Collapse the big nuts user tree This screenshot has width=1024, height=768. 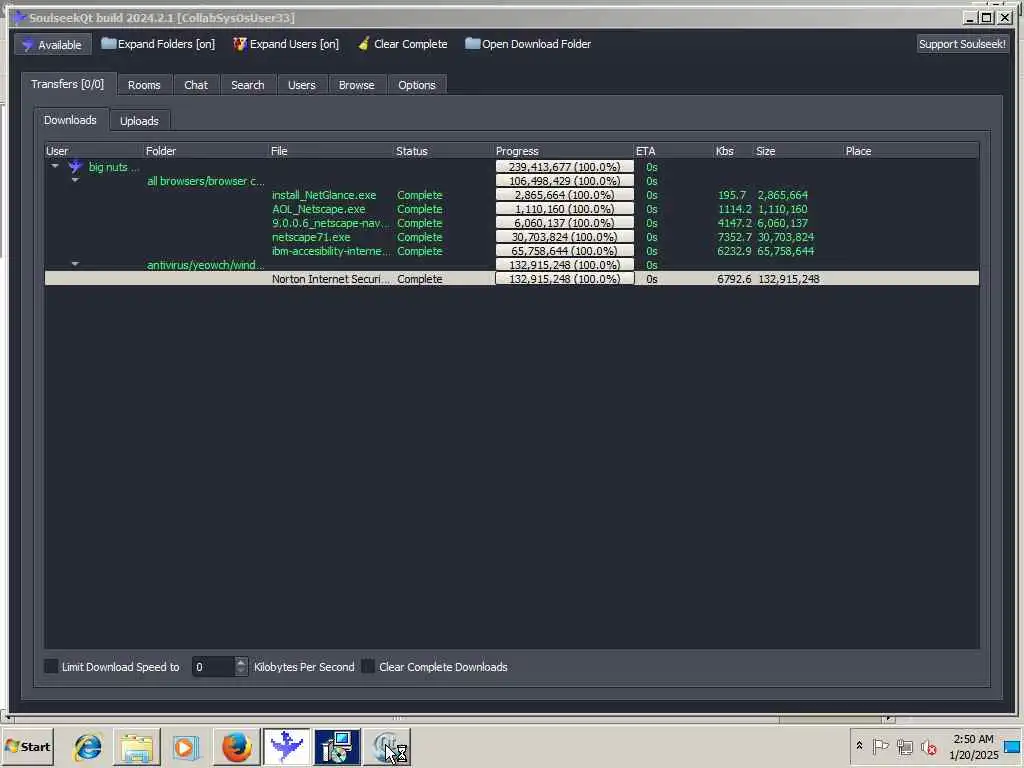[56, 167]
